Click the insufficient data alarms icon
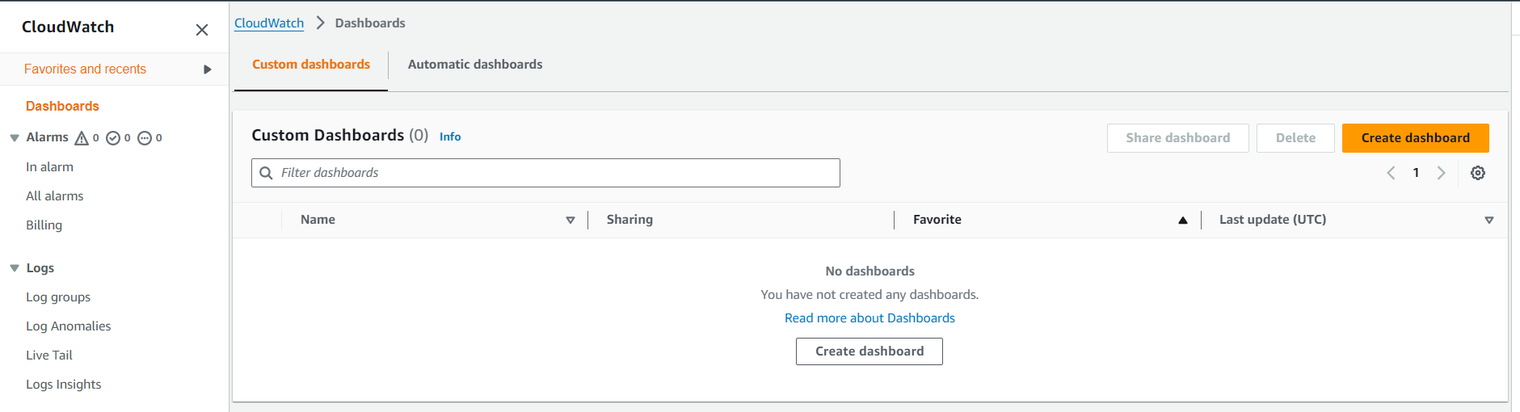Viewport: 1520px width, 412px height. tap(144, 138)
